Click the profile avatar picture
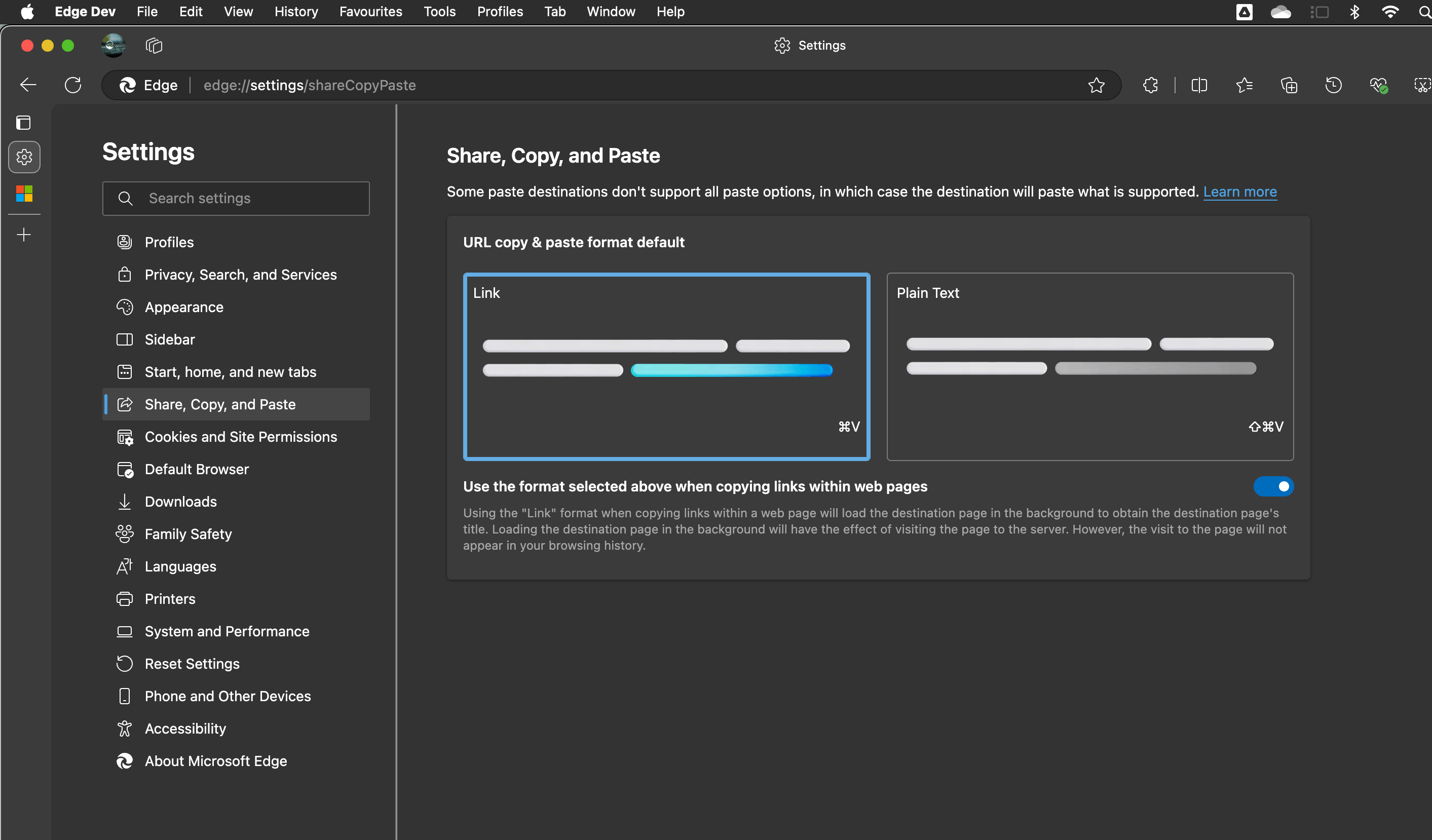The width and height of the screenshot is (1432, 840). [113, 46]
